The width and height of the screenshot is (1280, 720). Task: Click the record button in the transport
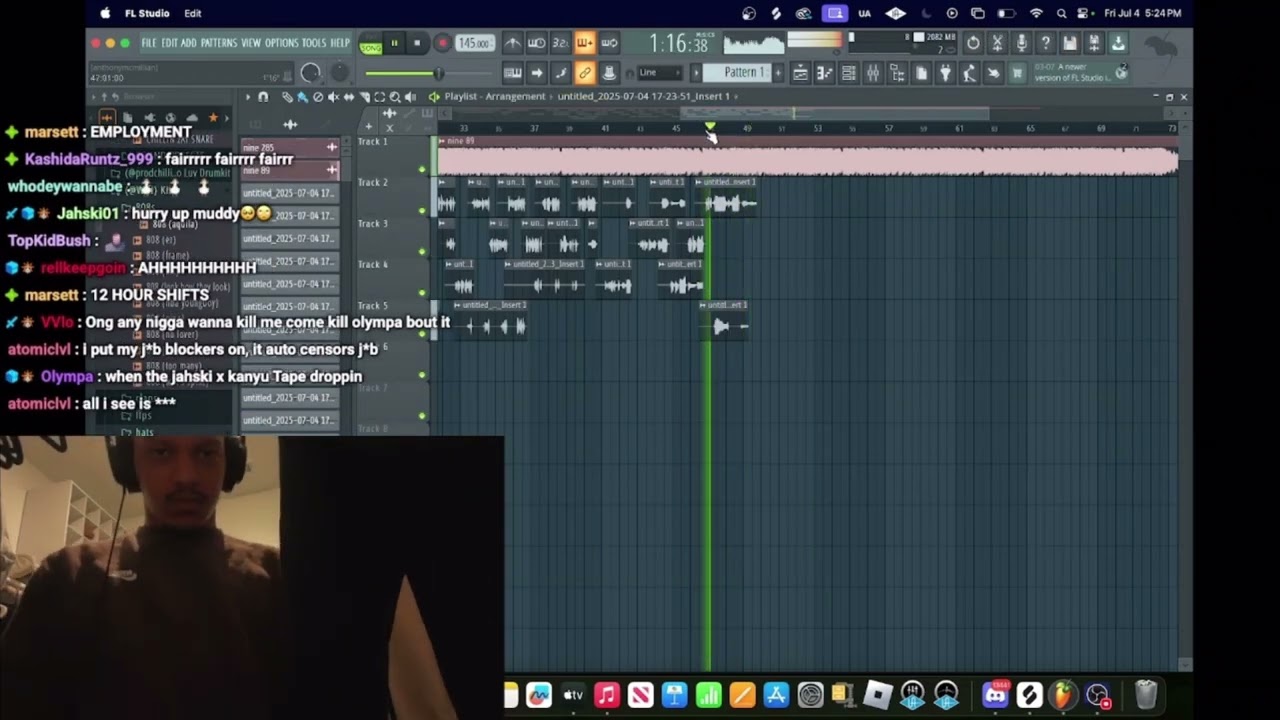[442, 43]
